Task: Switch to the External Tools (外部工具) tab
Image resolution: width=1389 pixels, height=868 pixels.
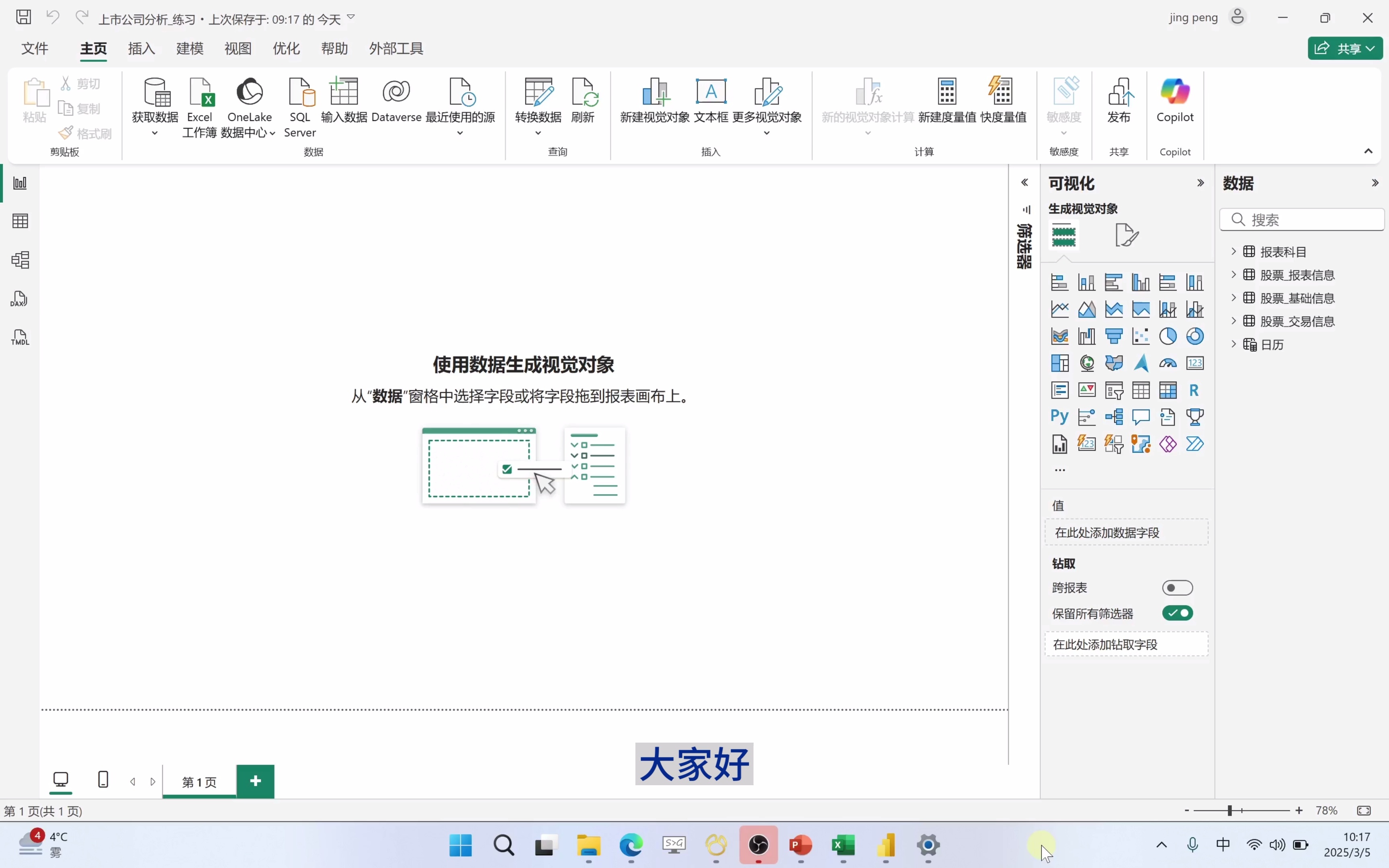Action: (397, 48)
